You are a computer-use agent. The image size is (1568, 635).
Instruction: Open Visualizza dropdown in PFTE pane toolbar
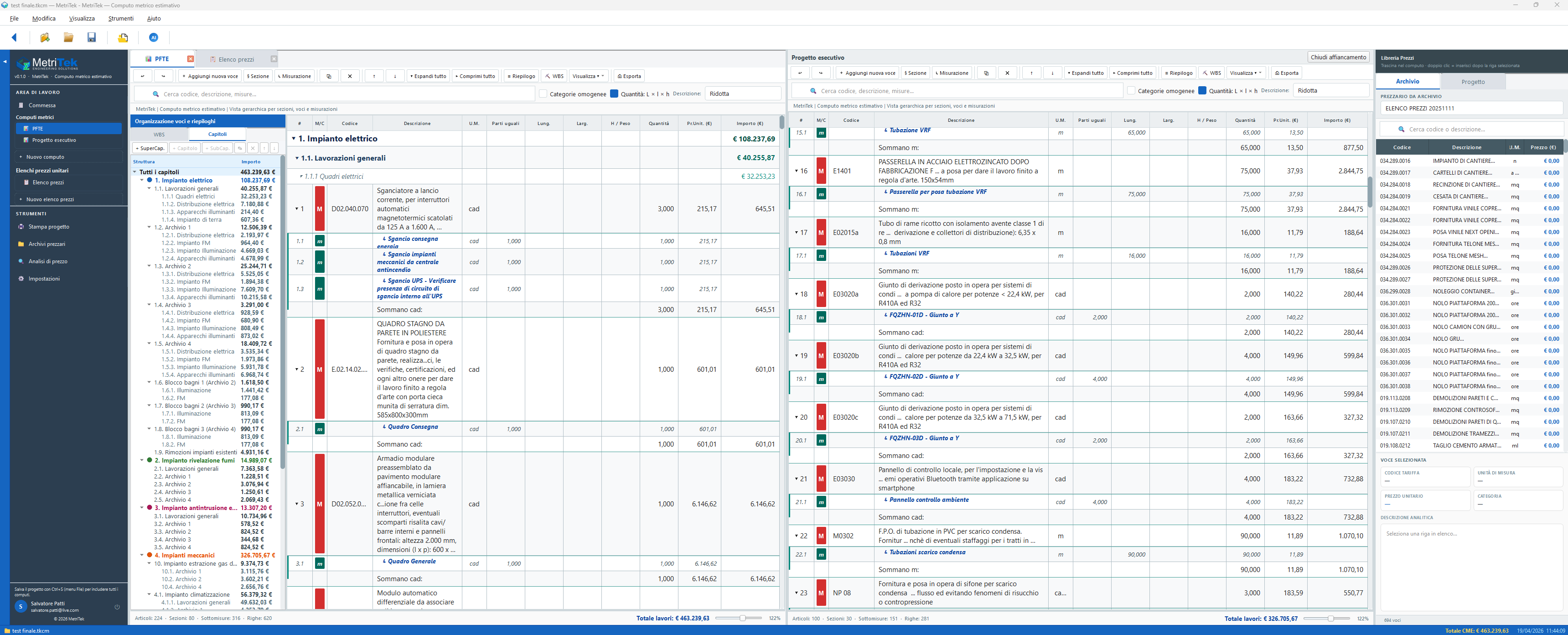(589, 76)
